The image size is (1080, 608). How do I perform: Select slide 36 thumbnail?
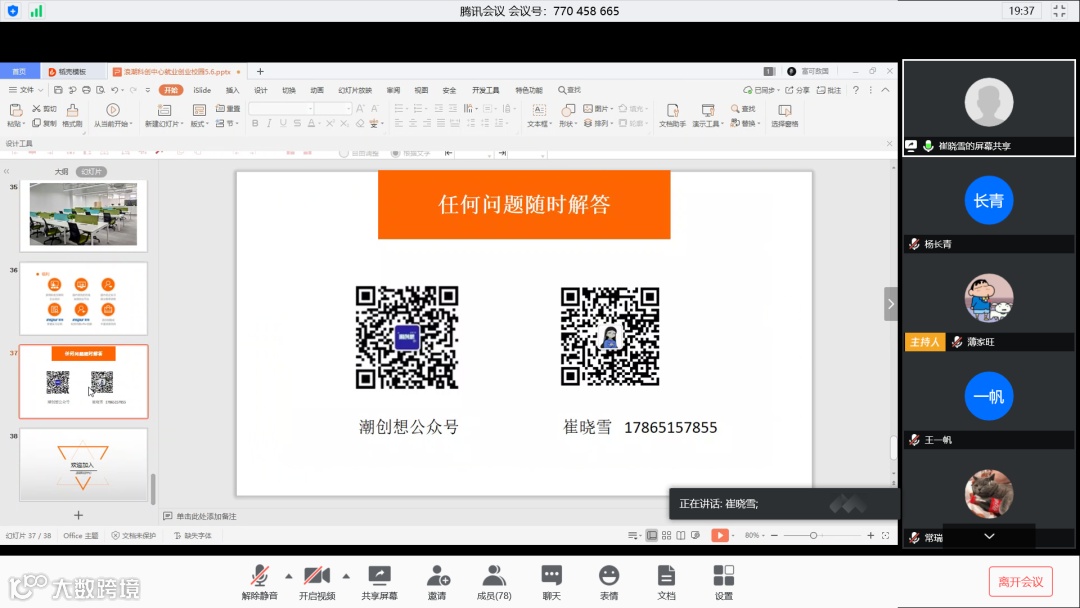tap(83, 298)
